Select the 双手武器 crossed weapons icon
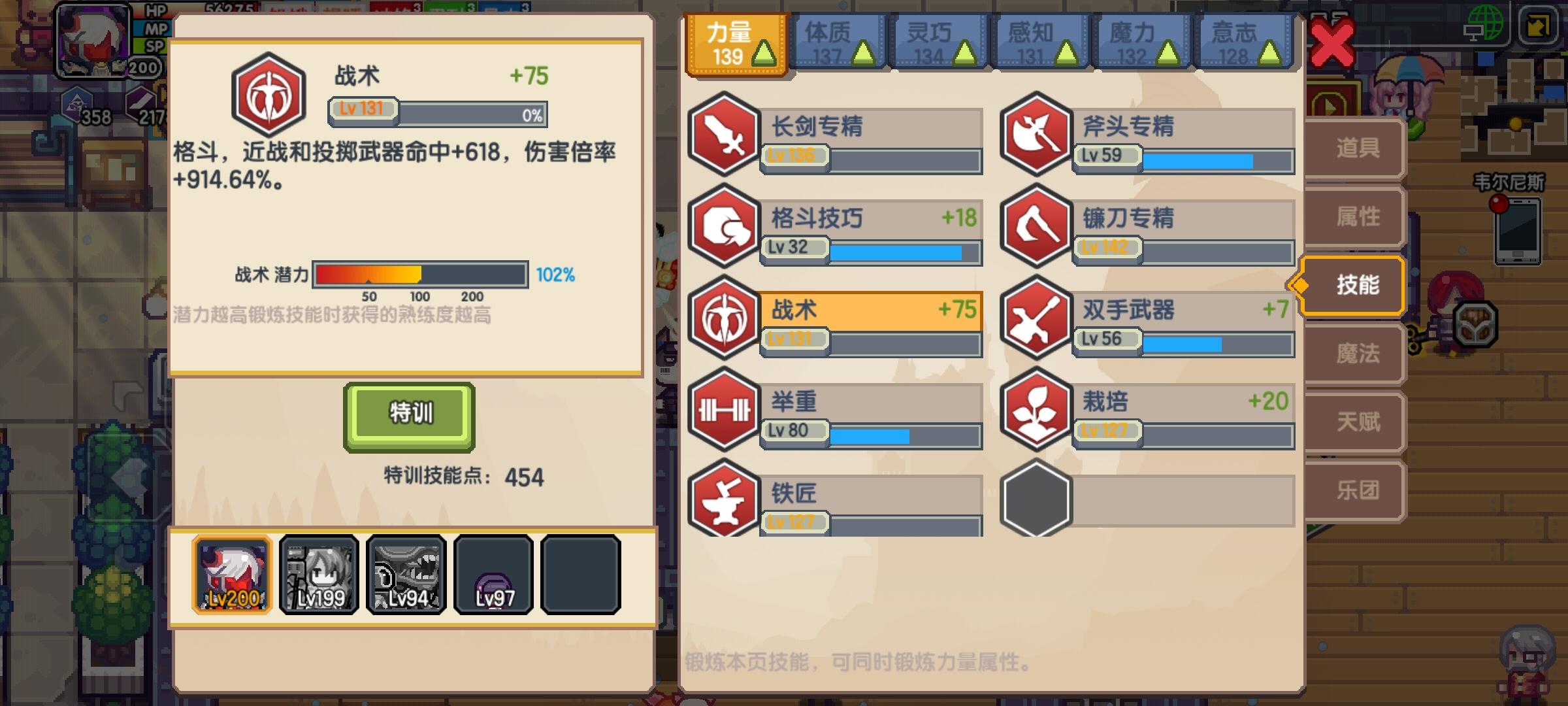The image size is (1568, 706). coord(1036,317)
